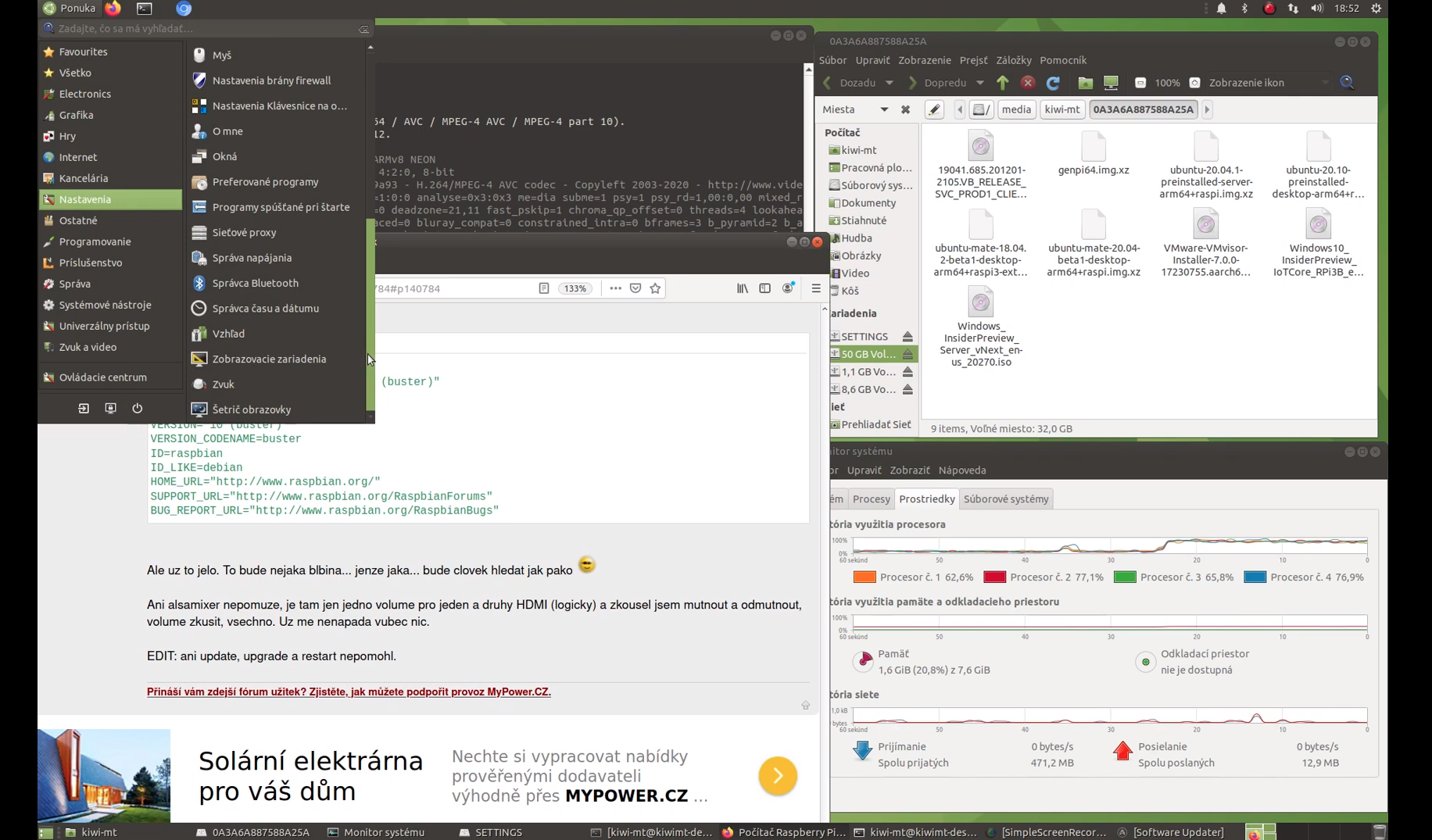Eject the 8,6 GB volume
1432x840 pixels.
coord(908,389)
